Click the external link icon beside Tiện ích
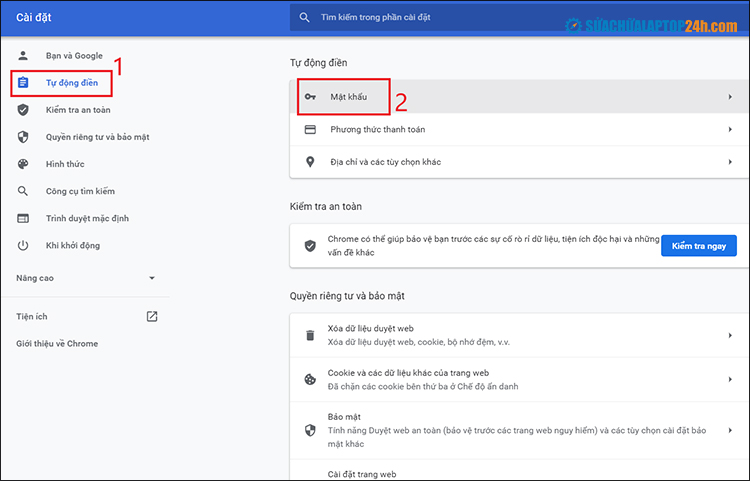750x481 pixels. 152,317
